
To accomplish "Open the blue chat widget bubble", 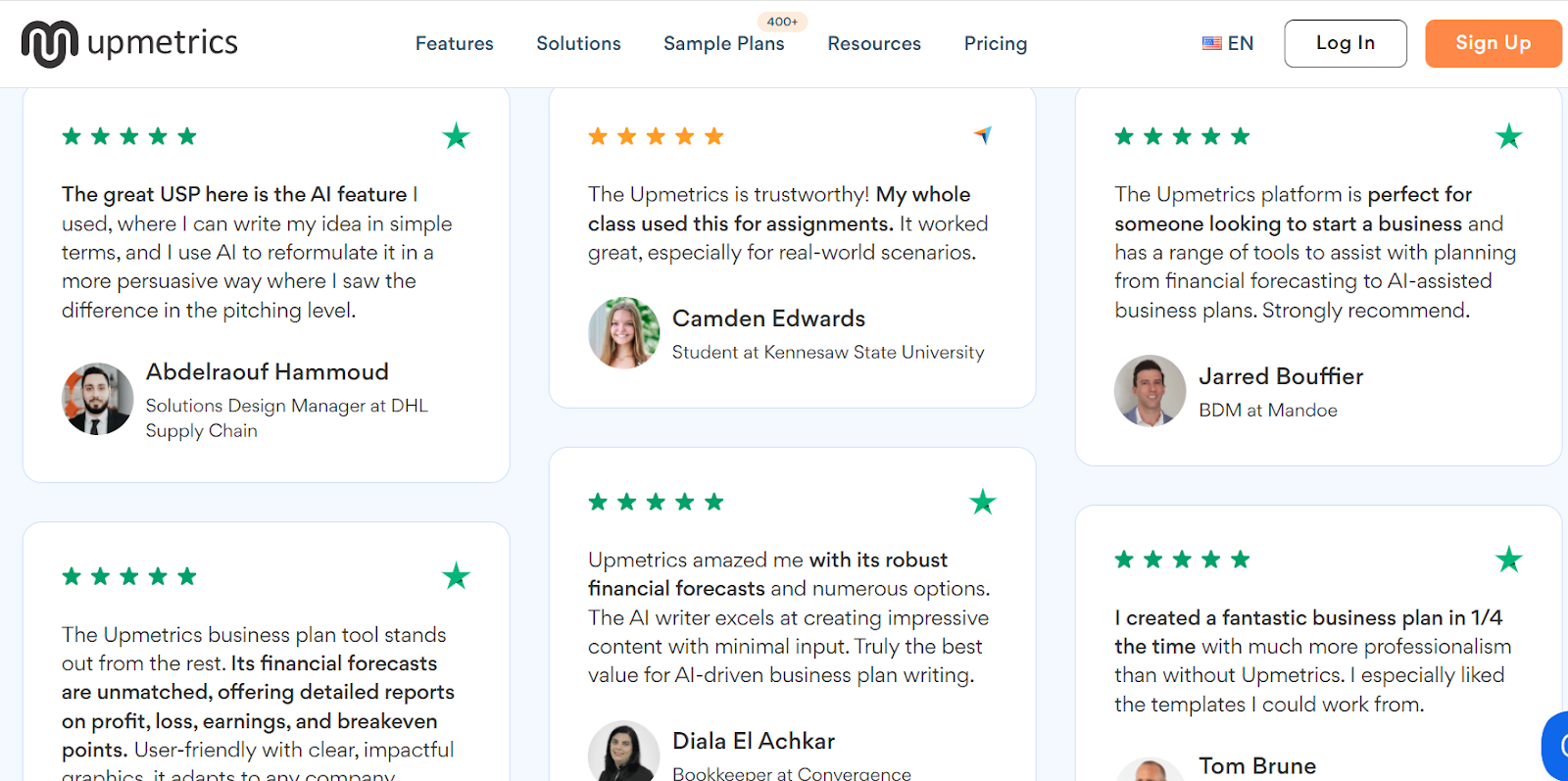I will click(x=1556, y=746).
